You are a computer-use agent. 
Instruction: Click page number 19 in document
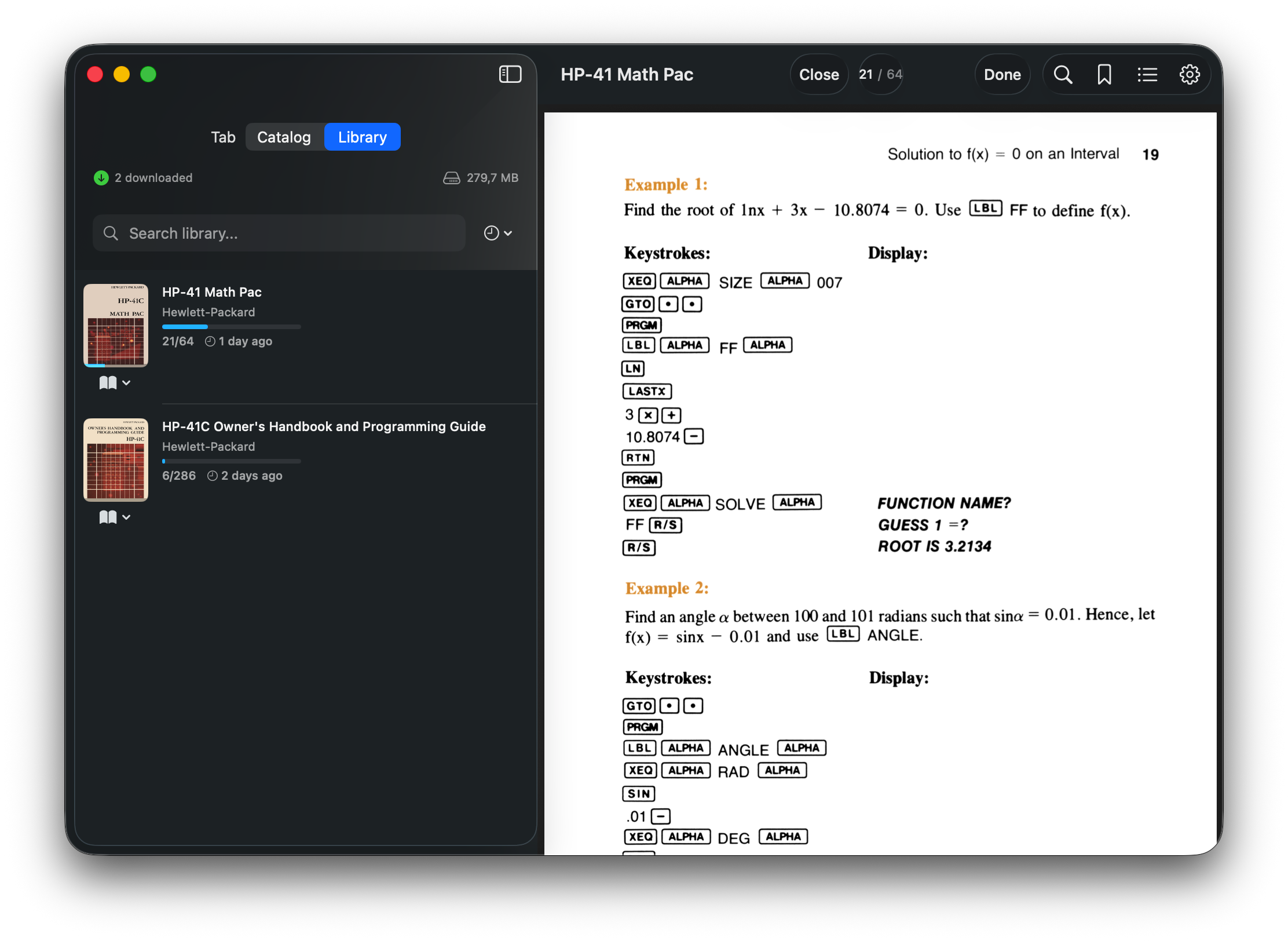click(1150, 155)
